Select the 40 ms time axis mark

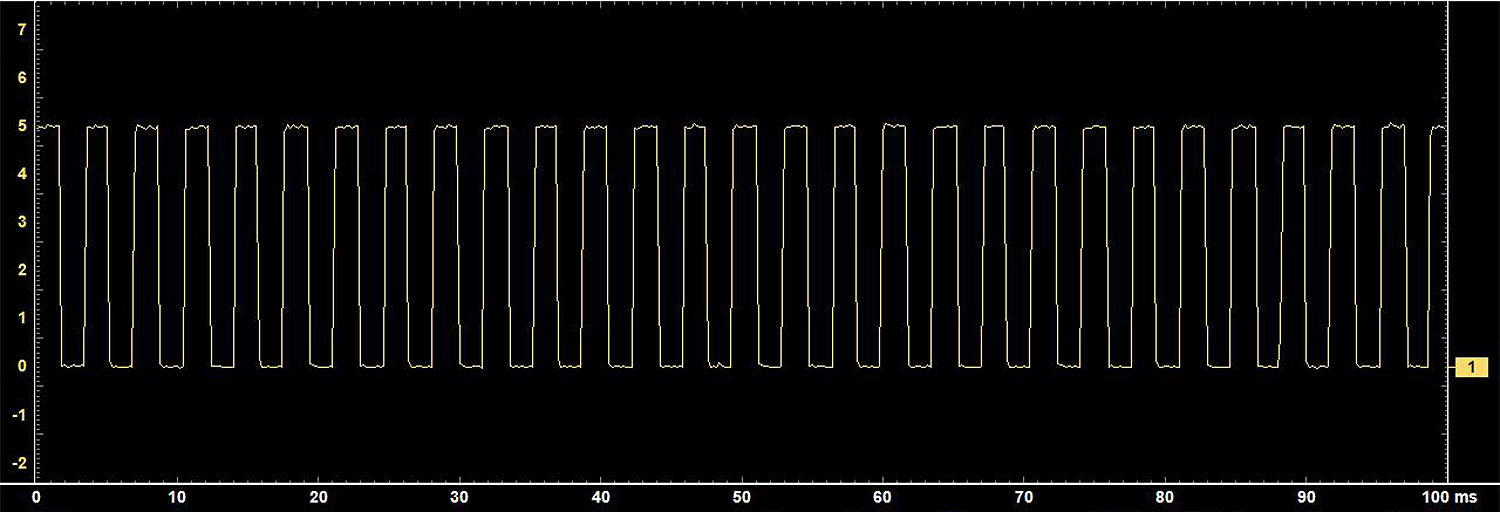(x=600, y=497)
